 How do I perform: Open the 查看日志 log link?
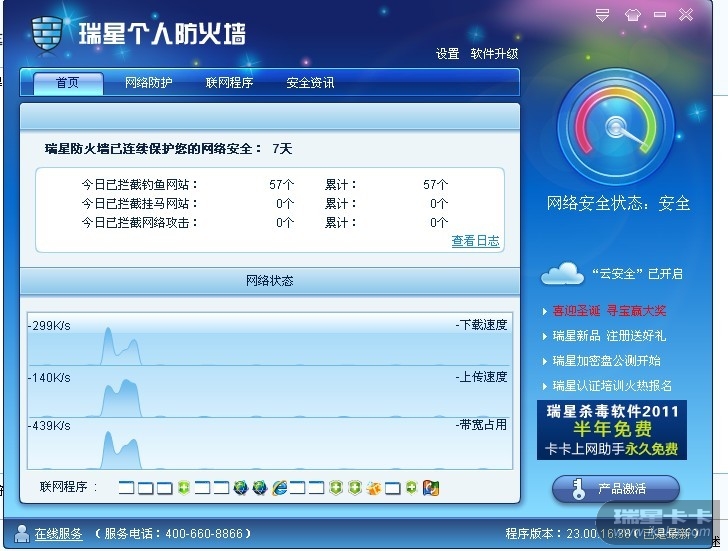(475, 241)
